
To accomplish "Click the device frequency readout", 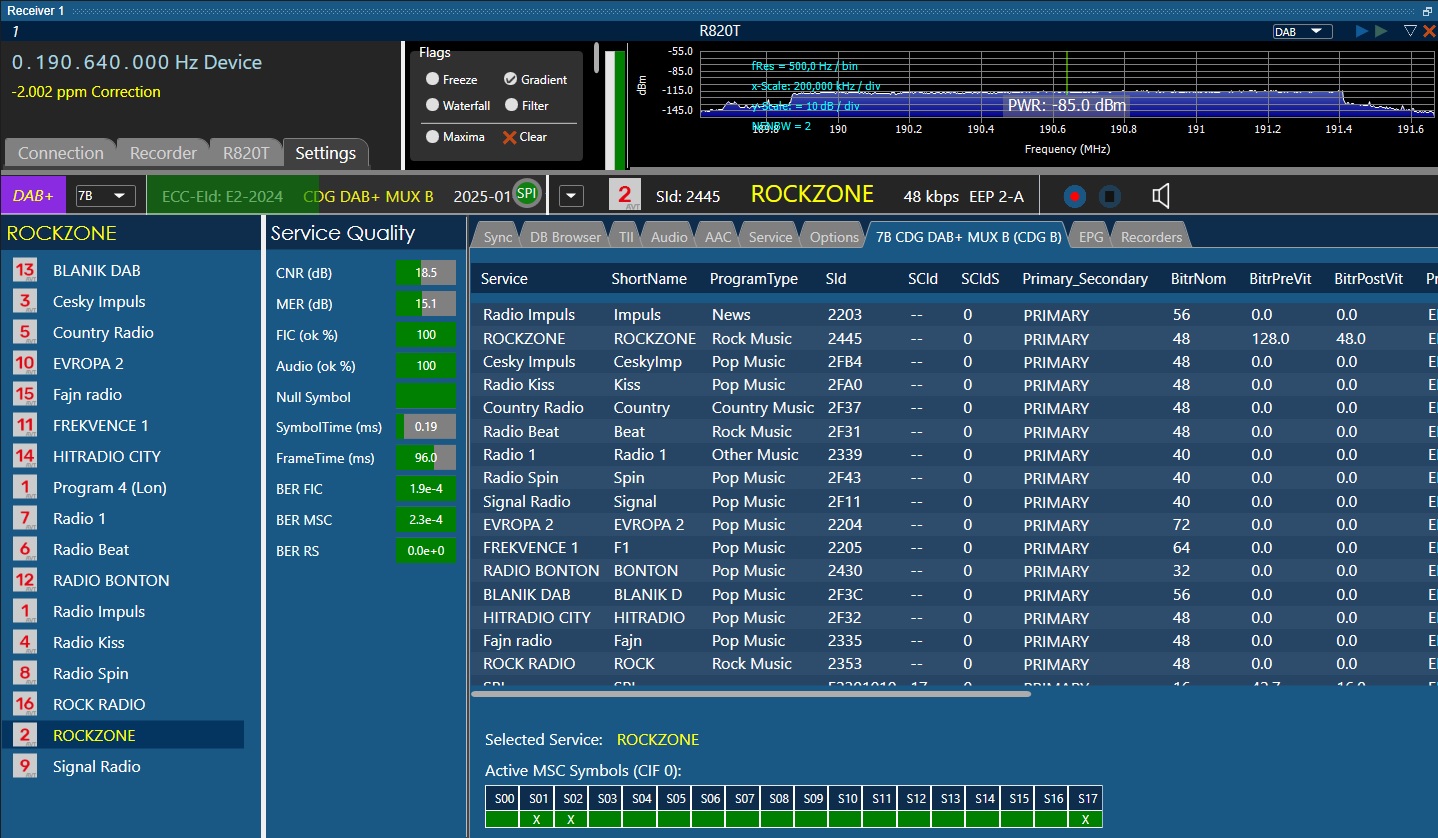I will click(x=137, y=62).
